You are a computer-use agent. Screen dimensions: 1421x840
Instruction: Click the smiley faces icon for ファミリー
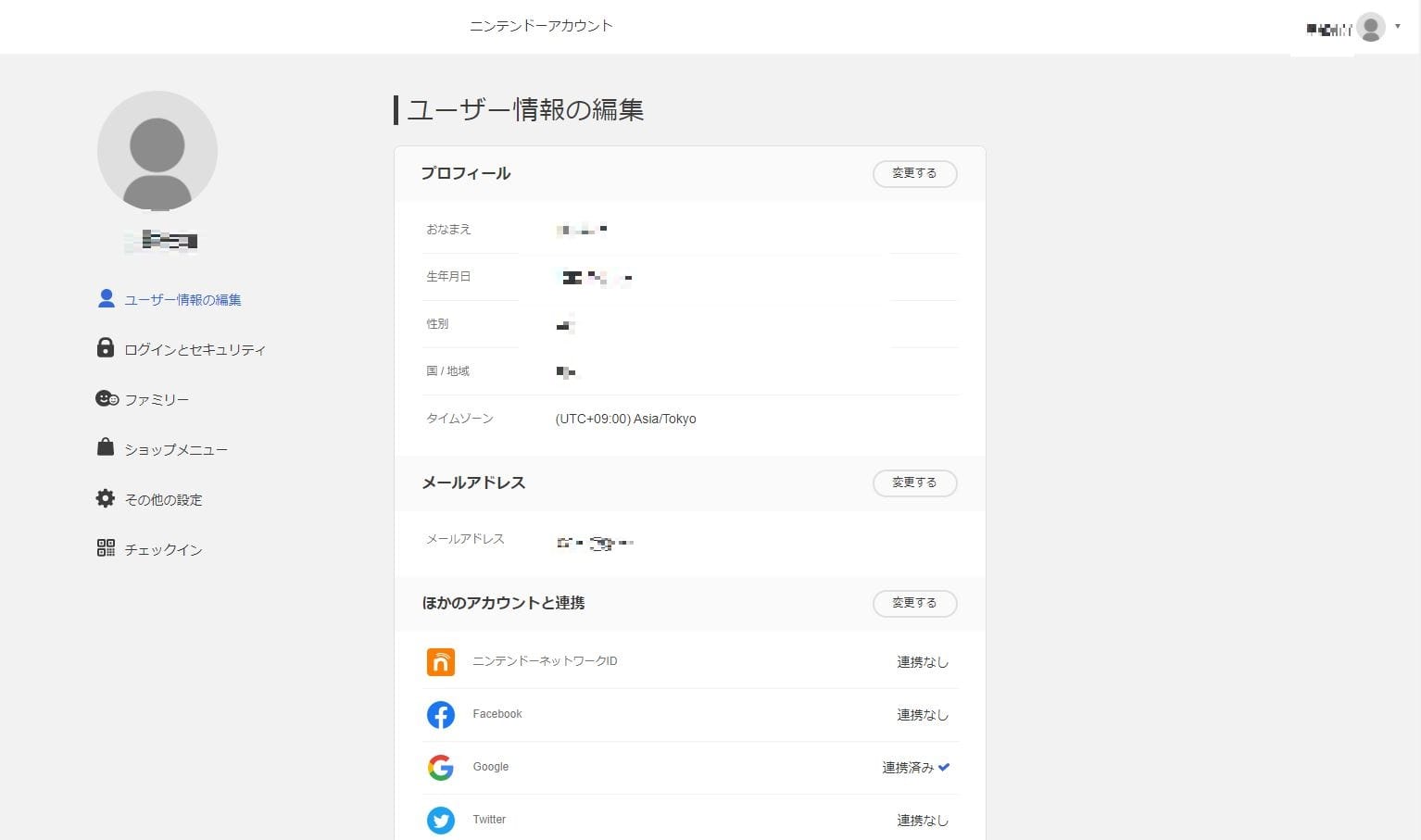pos(106,397)
